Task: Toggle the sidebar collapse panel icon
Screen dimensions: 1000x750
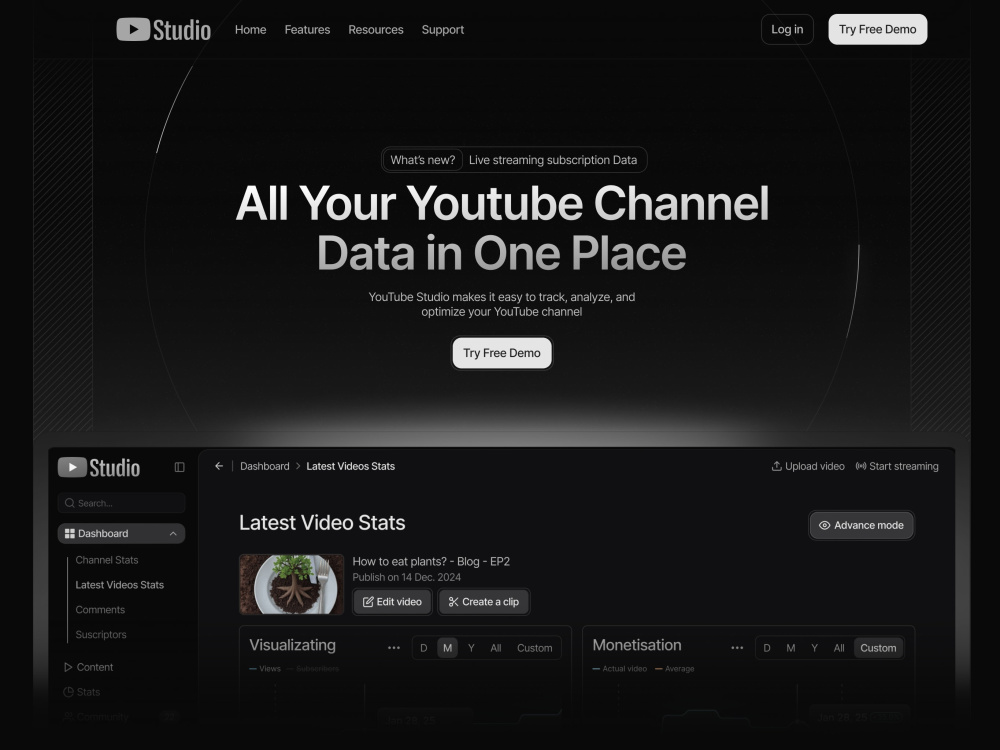Action: (179, 467)
